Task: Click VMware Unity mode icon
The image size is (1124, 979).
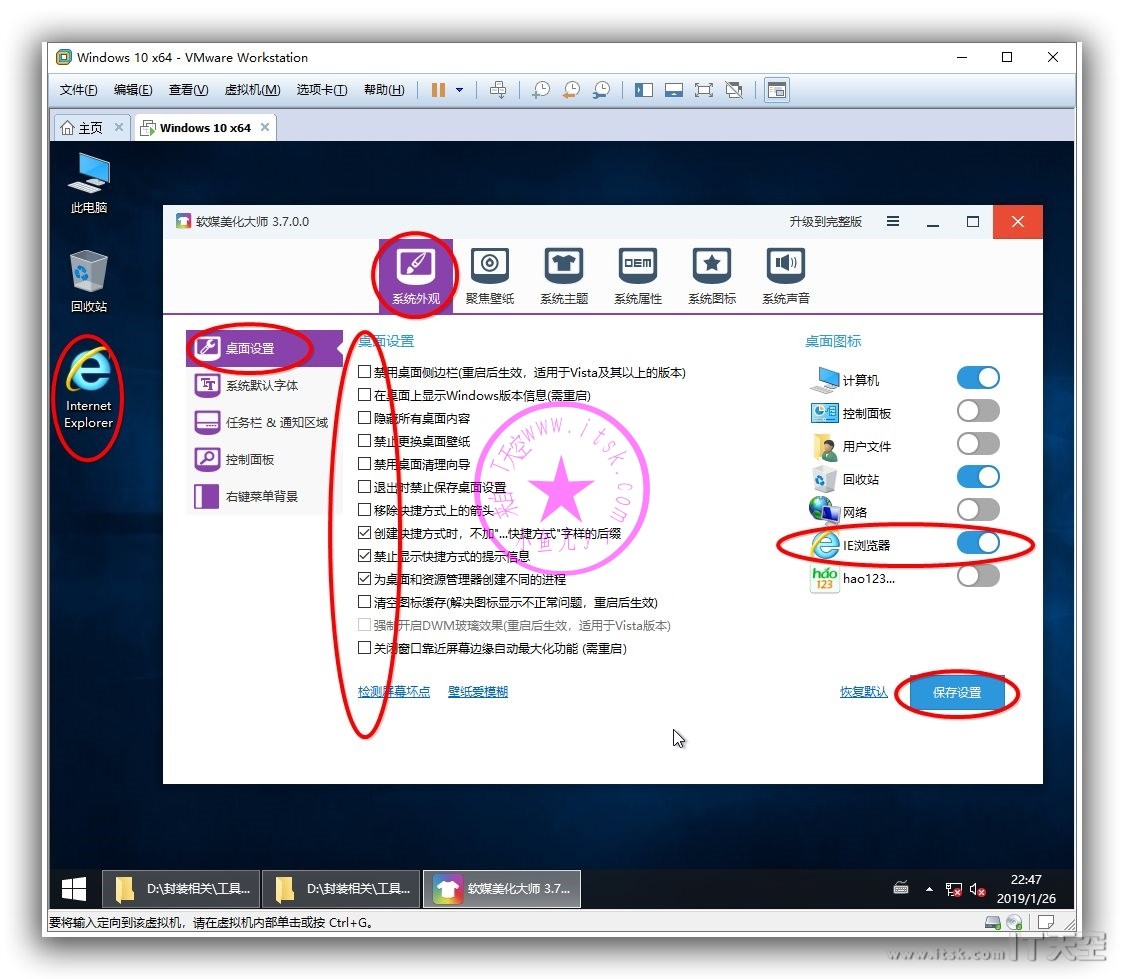Action: [734, 90]
